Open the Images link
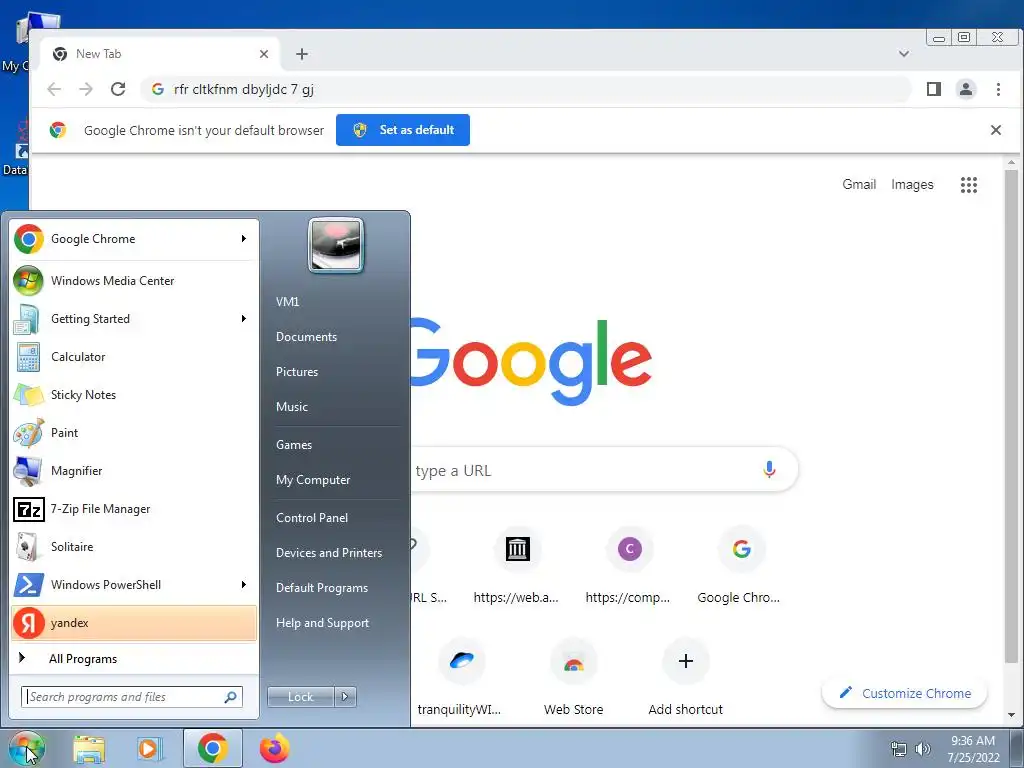The height and width of the screenshot is (768, 1024). pyautogui.click(x=912, y=185)
